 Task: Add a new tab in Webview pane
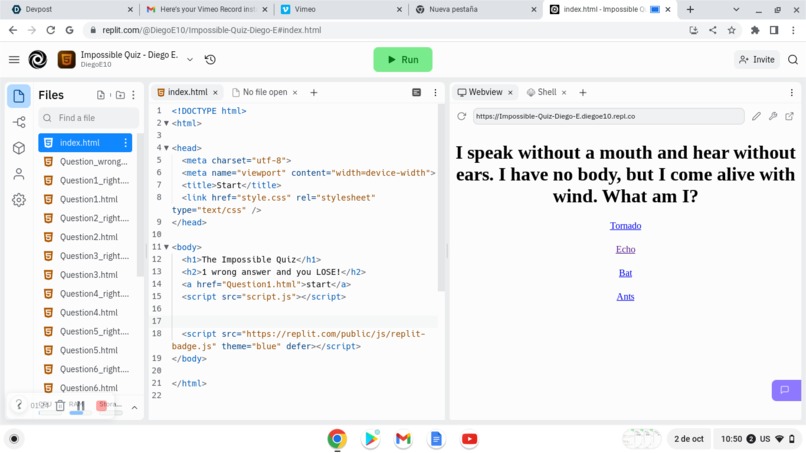click(x=582, y=93)
